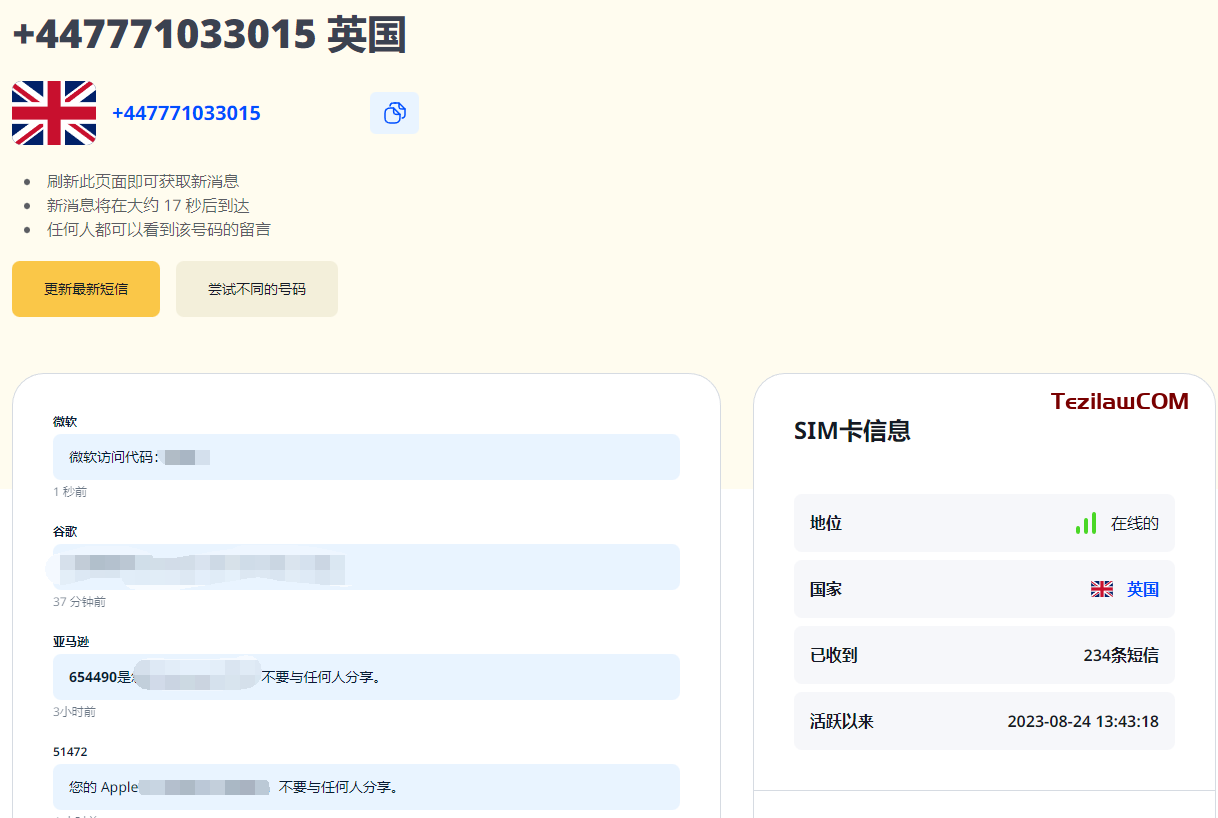Click the 活跃以来 row label
The height and width of the screenshot is (818, 1218).
coord(842,721)
